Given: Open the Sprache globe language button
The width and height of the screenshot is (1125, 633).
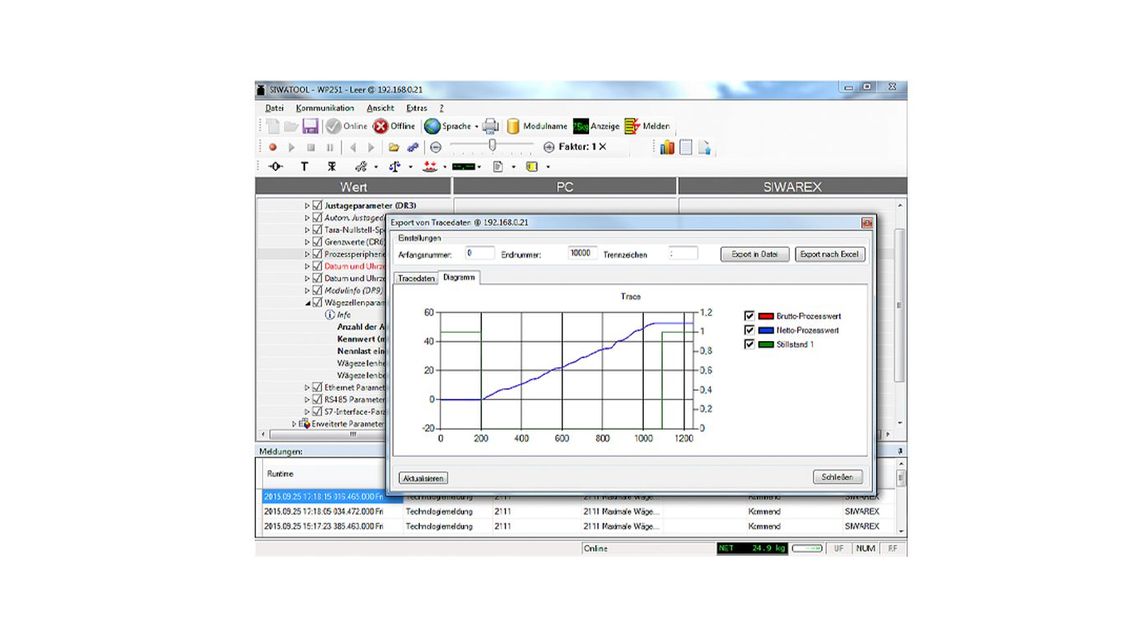Looking at the screenshot, I should (447, 126).
